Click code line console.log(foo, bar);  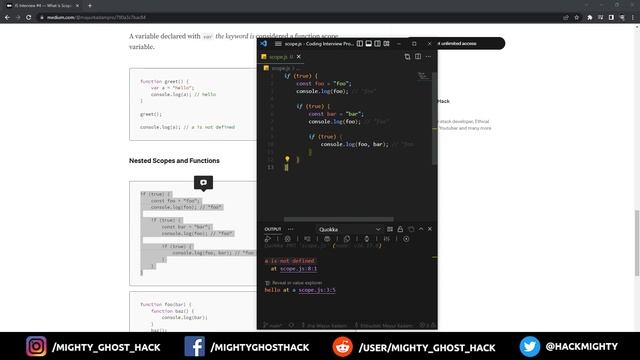pos(355,144)
